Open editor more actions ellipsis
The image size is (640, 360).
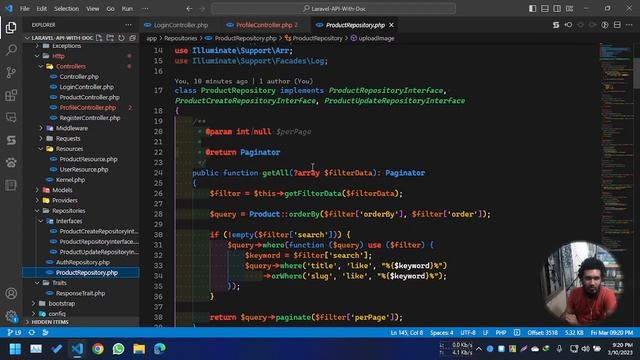point(629,25)
